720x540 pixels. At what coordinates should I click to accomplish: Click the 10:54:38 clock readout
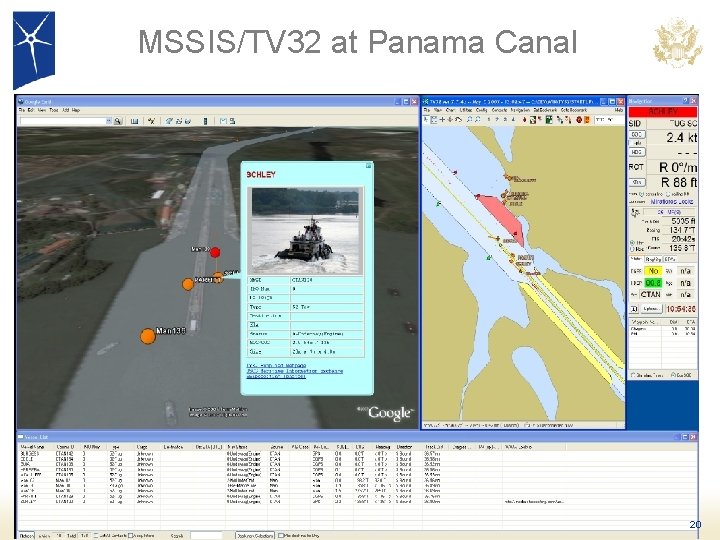tap(681, 309)
